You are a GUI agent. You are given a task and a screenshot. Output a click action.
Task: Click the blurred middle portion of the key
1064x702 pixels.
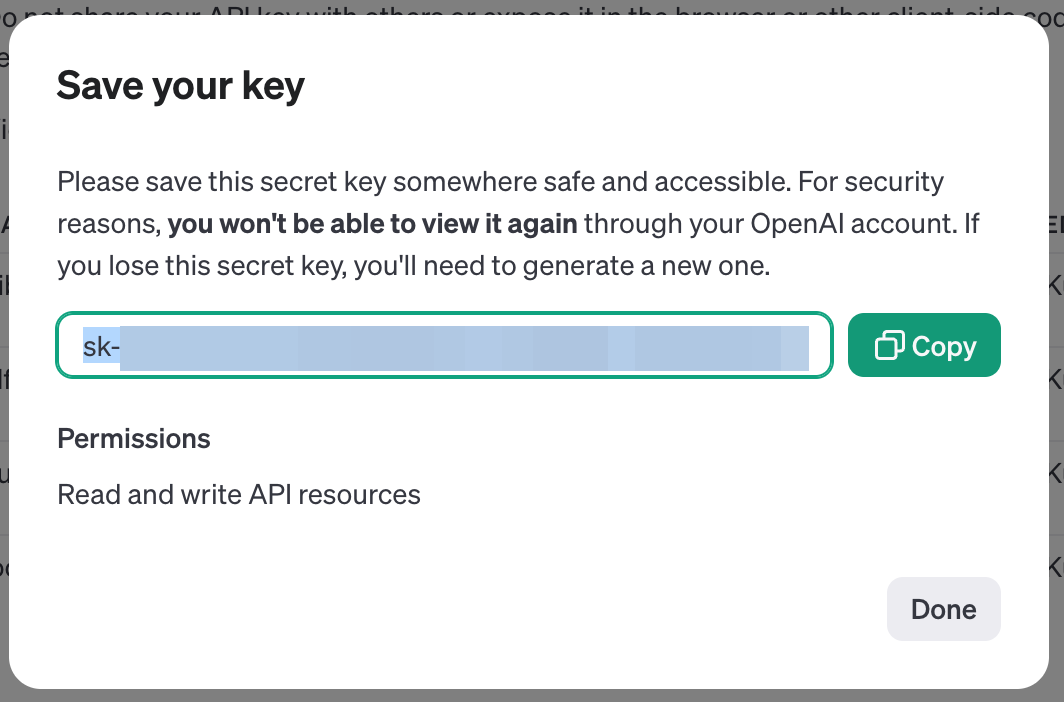[x=460, y=346]
